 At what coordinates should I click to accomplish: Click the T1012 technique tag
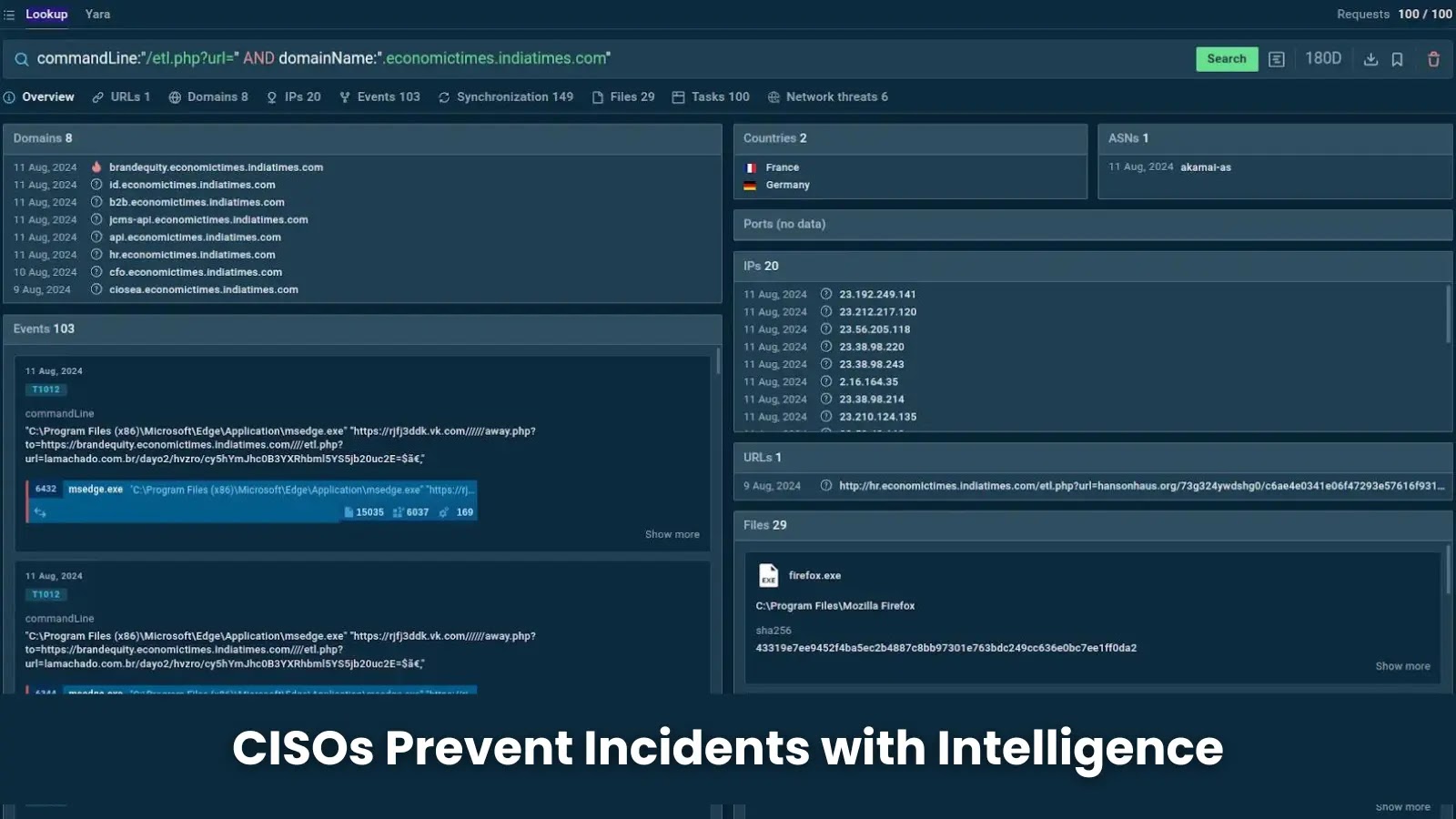pyautogui.click(x=45, y=389)
